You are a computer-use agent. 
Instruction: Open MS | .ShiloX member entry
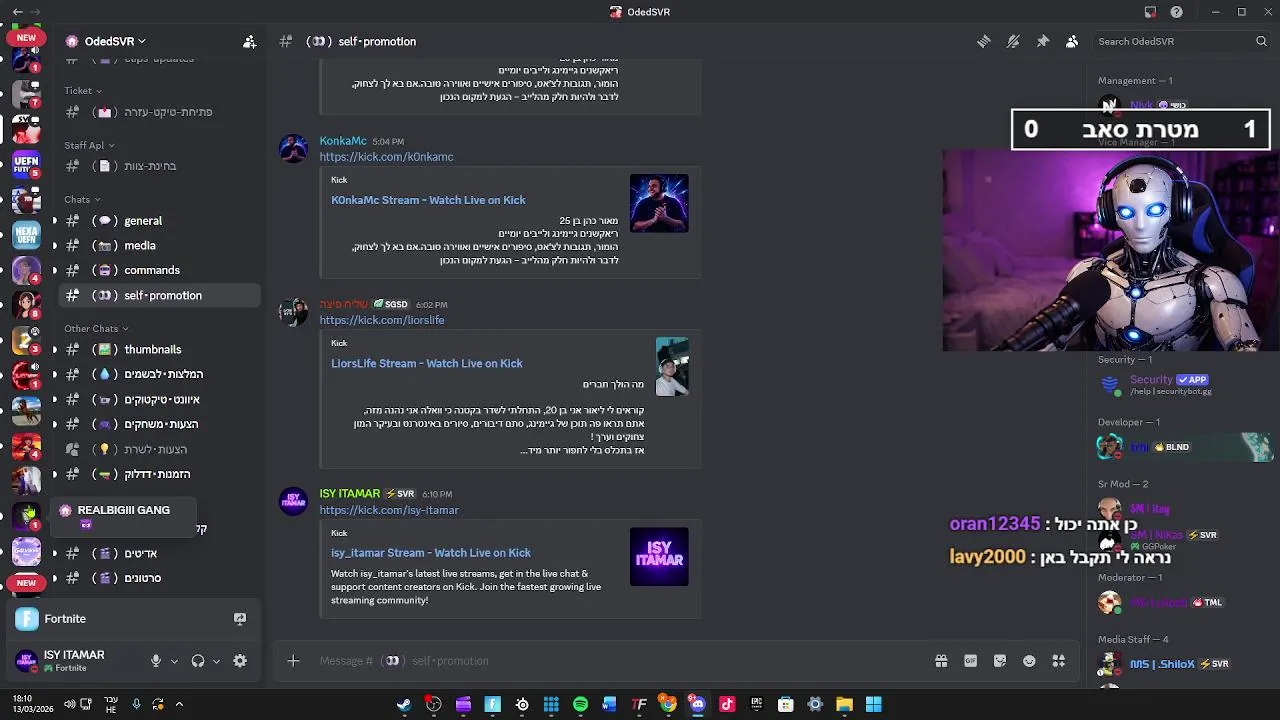point(1184,665)
